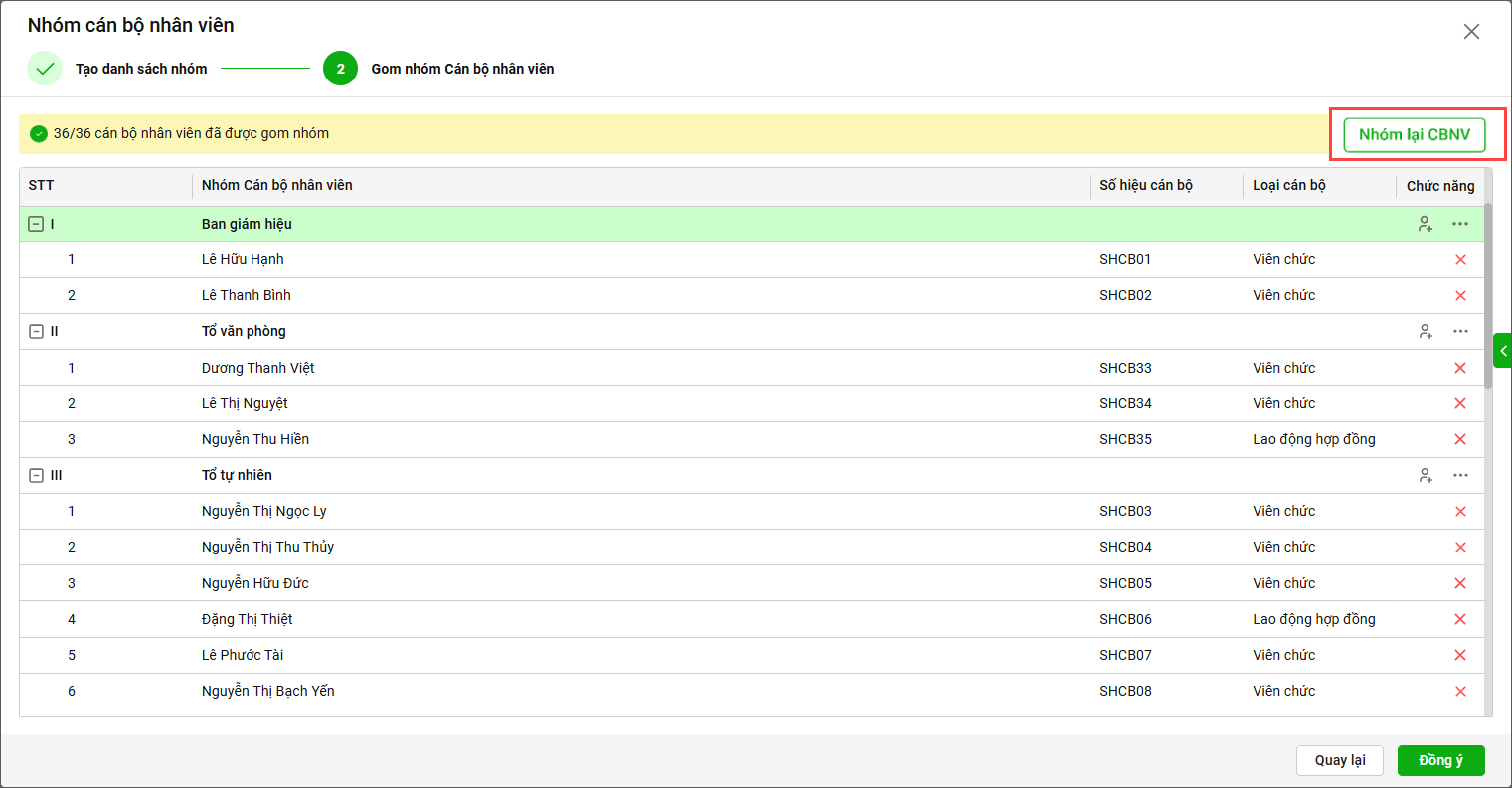Expand the green side panel arrow
The width and height of the screenshot is (1512, 788).
[1502, 351]
